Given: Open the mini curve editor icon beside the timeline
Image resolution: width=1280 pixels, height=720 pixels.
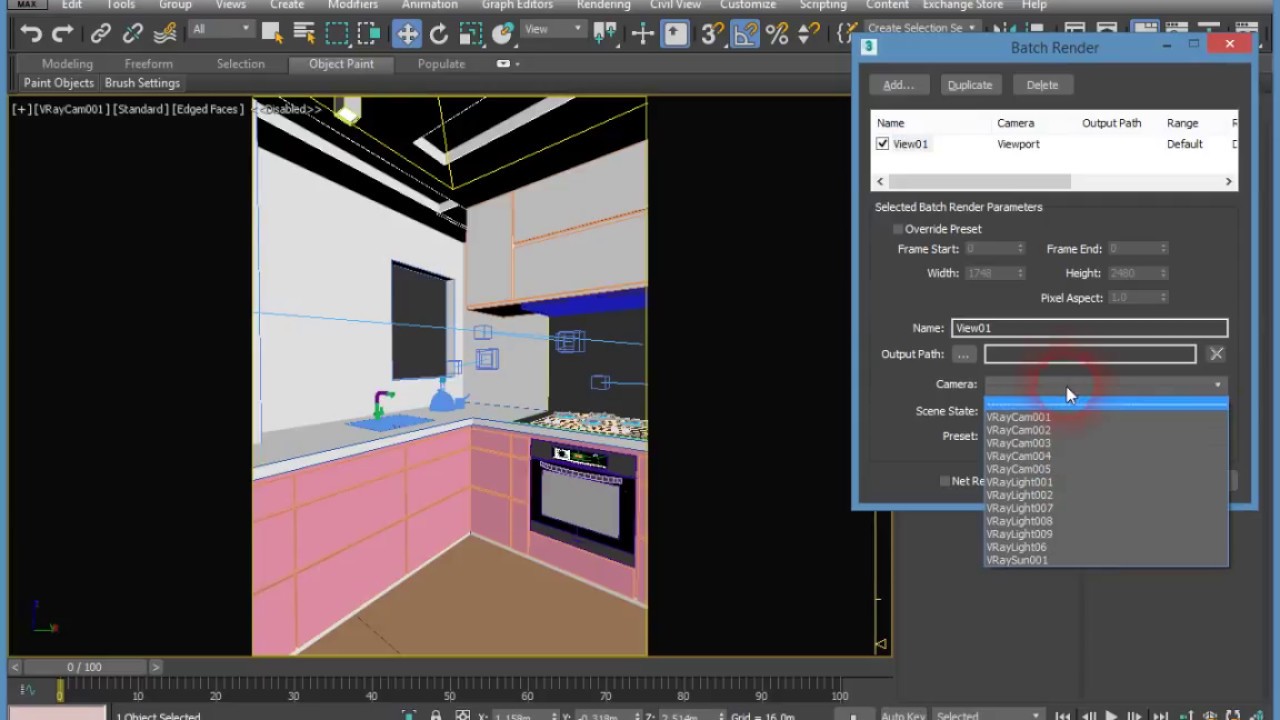Looking at the screenshot, I should (x=28, y=690).
